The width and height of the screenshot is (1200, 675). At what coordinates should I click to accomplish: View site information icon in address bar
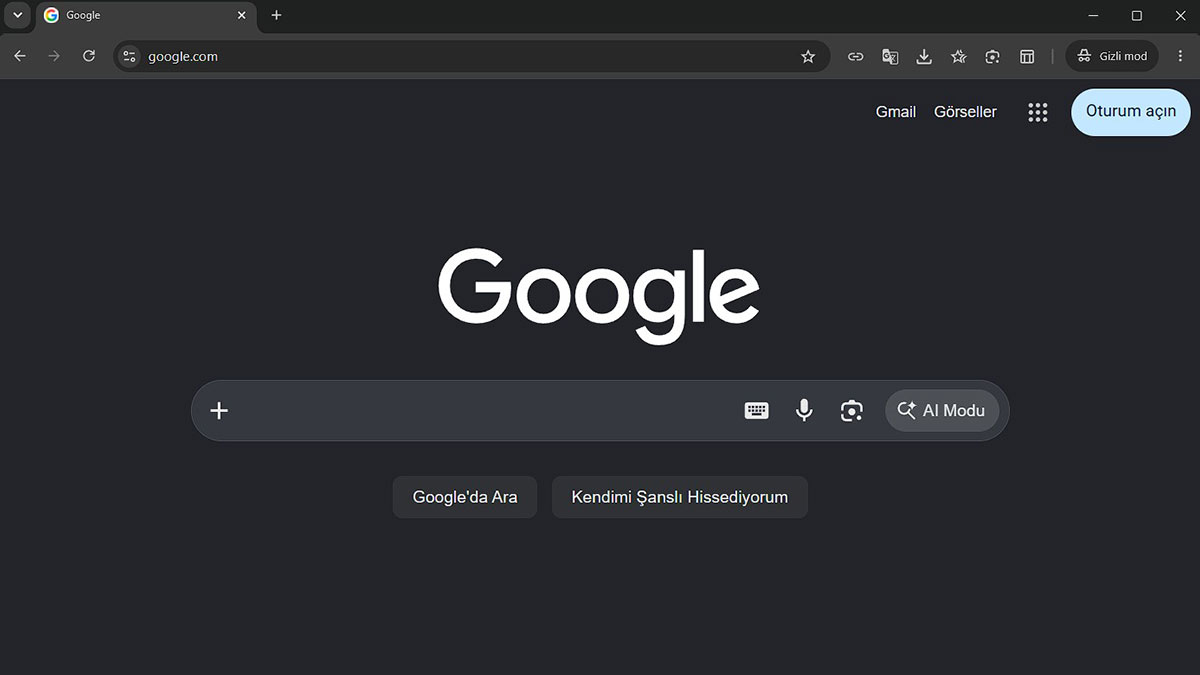pyautogui.click(x=129, y=57)
